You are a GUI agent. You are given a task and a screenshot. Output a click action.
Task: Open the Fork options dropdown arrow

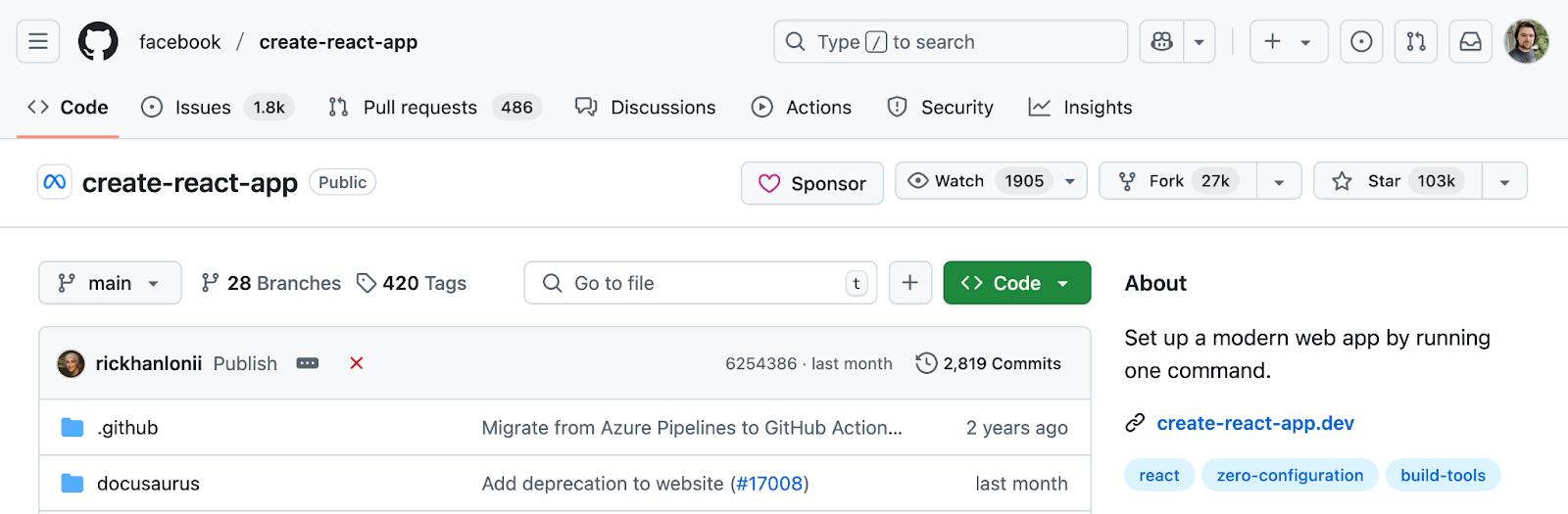(1279, 181)
